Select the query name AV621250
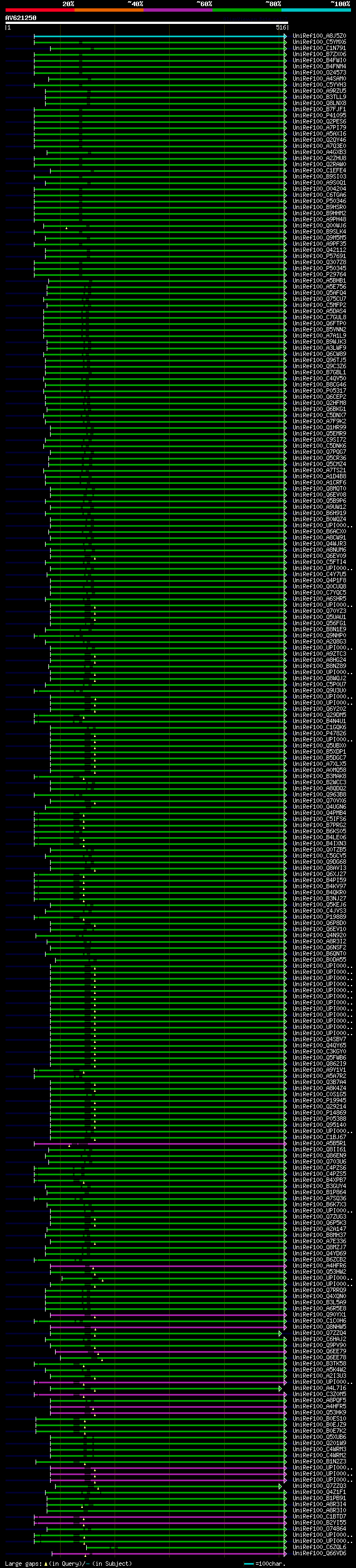356x1568 pixels. (21, 18)
